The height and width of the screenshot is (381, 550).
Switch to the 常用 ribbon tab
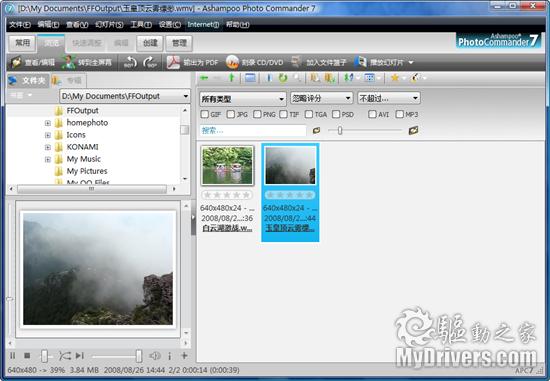point(22,43)
